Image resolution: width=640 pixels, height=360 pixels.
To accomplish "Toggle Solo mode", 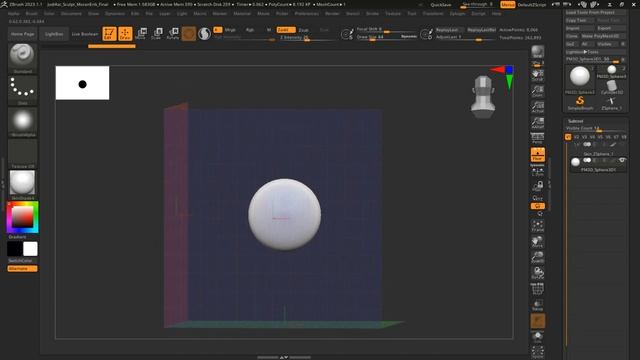I will click(538, 337).
